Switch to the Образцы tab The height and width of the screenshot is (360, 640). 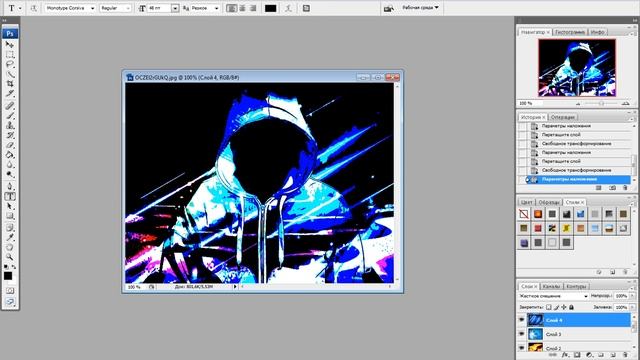(549, 202)
